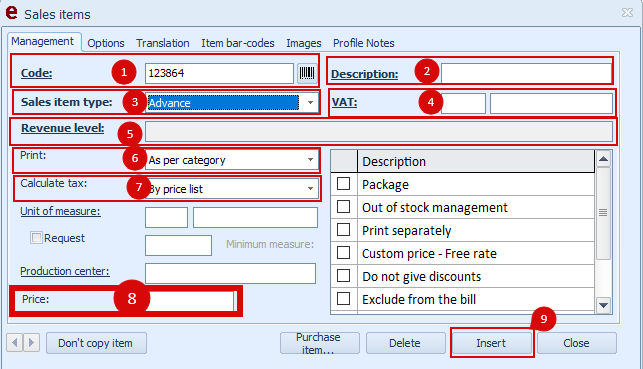This screenshot has width=643, height=369.
Task: Click the Description label link
Action: coord(365,74)
